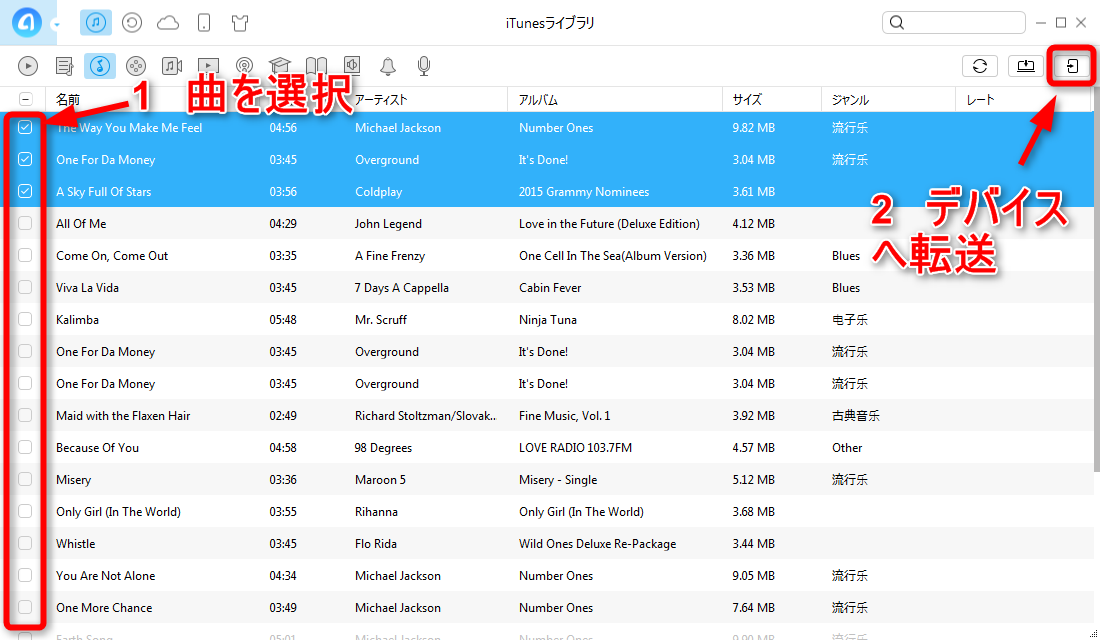This screenshot has width=1100, height=640.
Task: Click the AnyTrans logo icon
Action: (27, 22)
